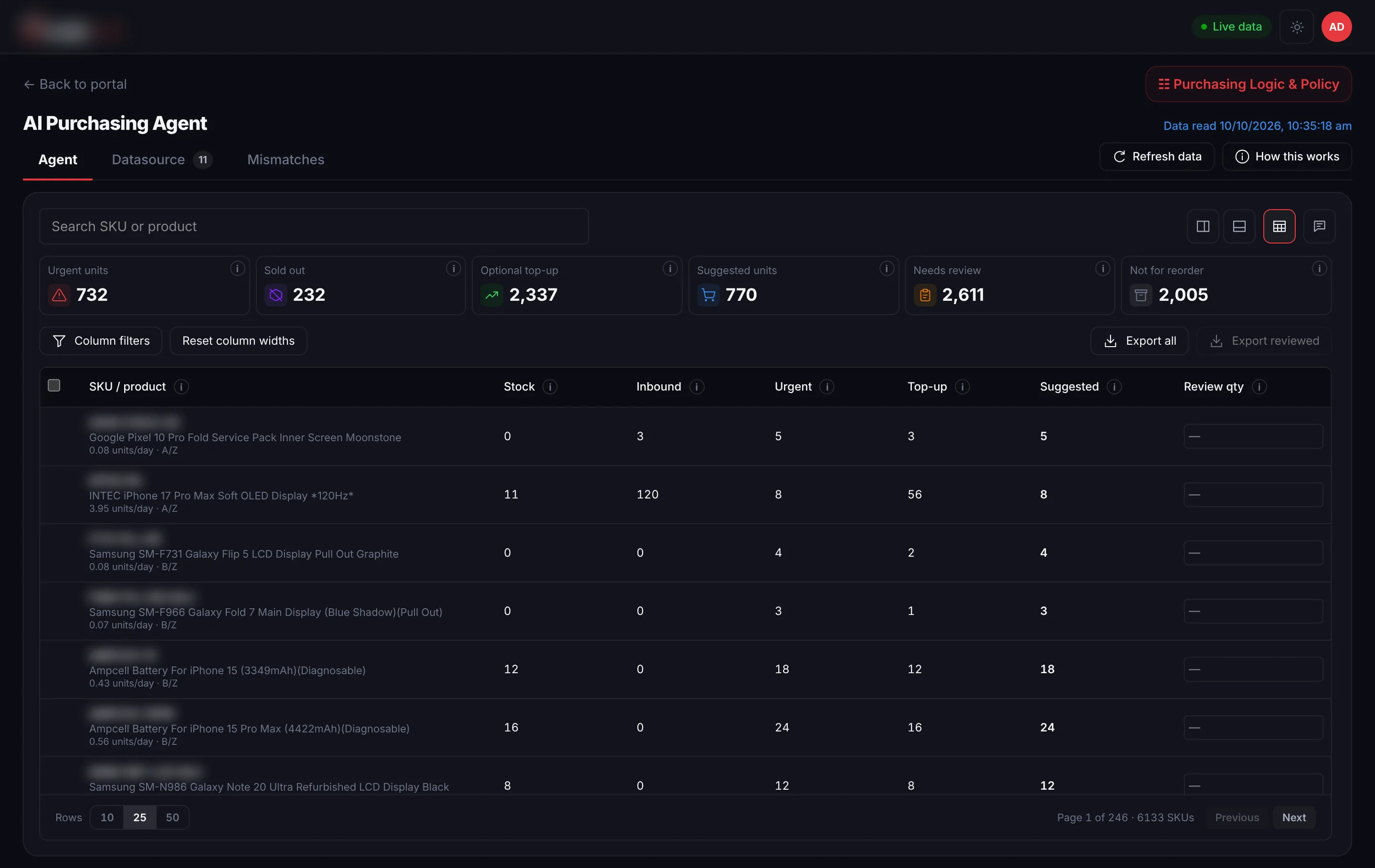Screen dimensions: 1375x868
Task: Edit review qty for INTEC iPhone 17 Pro Max
Action: coord(1253,495)
